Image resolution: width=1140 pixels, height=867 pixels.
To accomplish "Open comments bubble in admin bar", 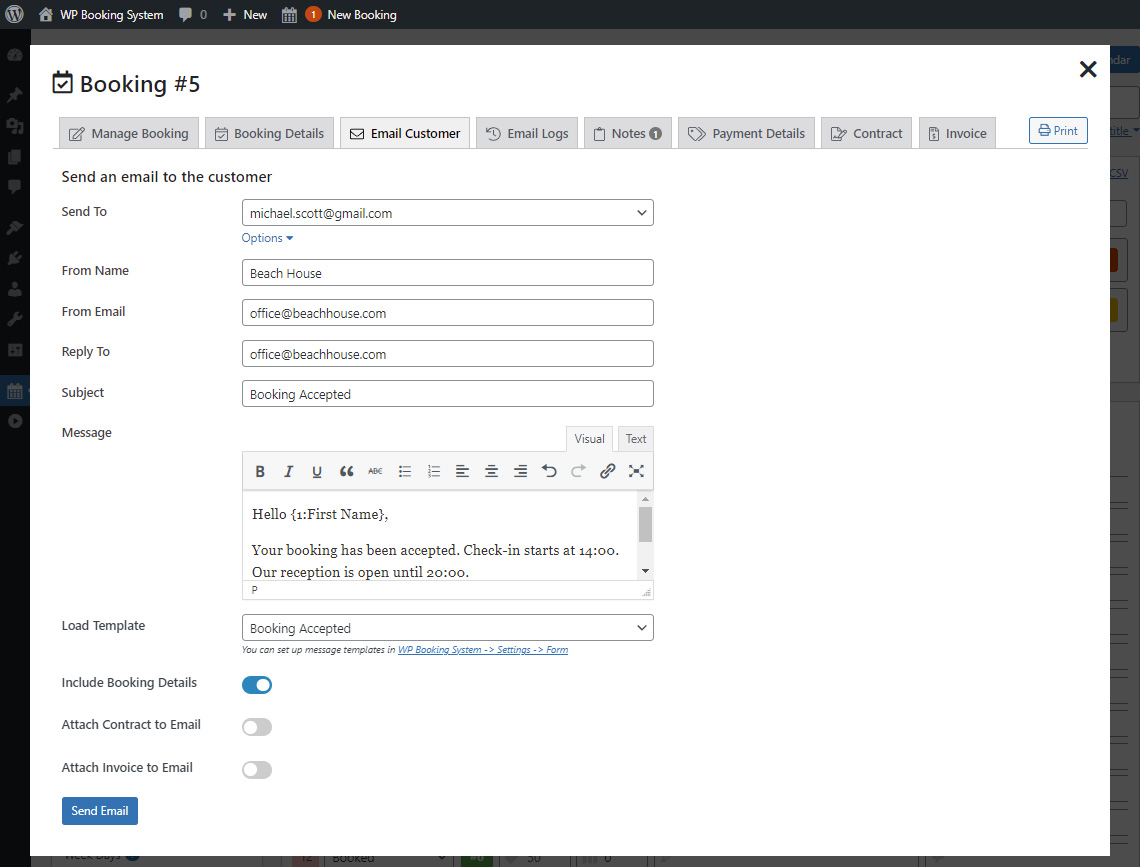I will tap(193, 15).
